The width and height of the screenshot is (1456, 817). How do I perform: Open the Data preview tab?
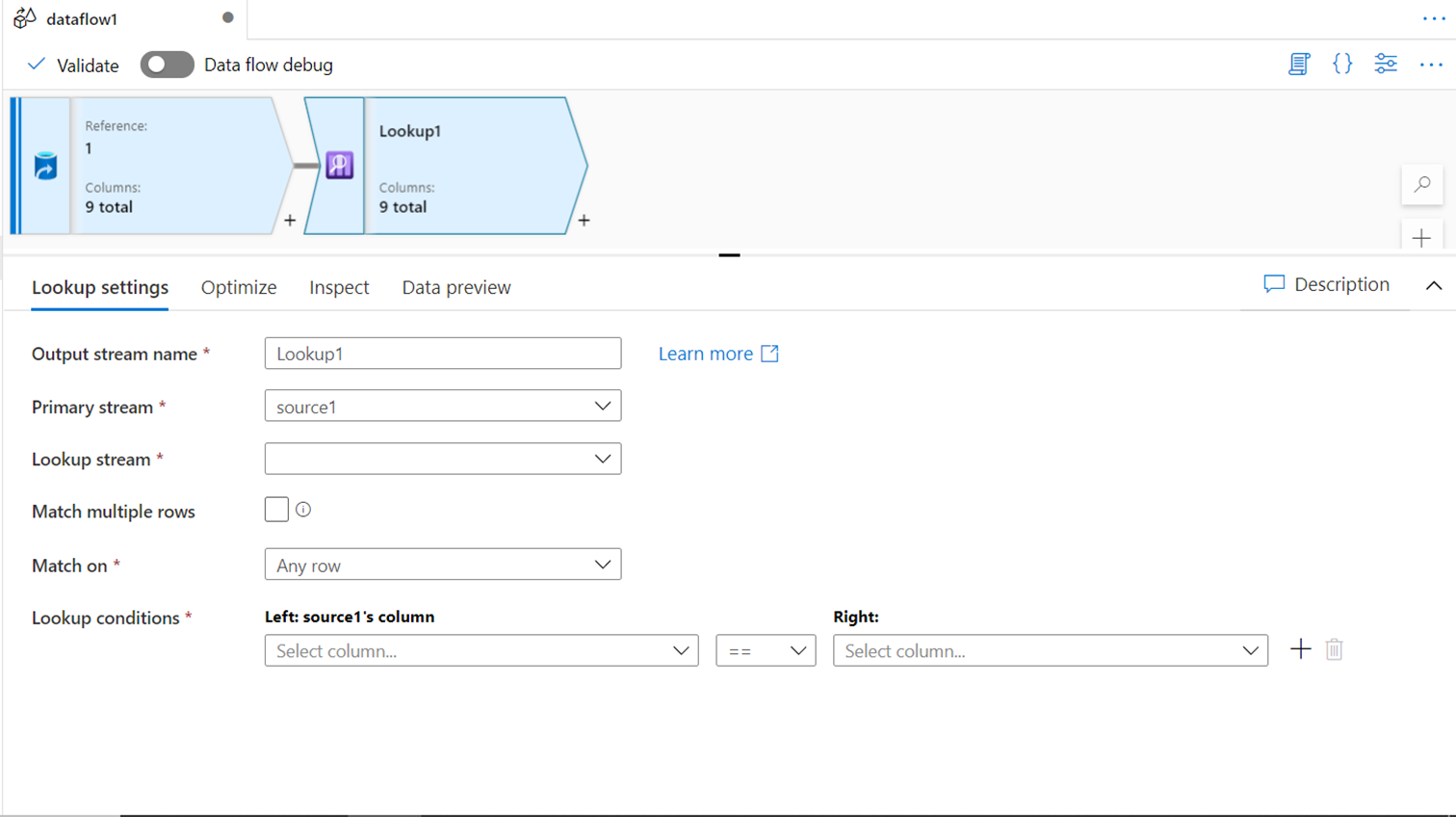[x=456, y=287]
